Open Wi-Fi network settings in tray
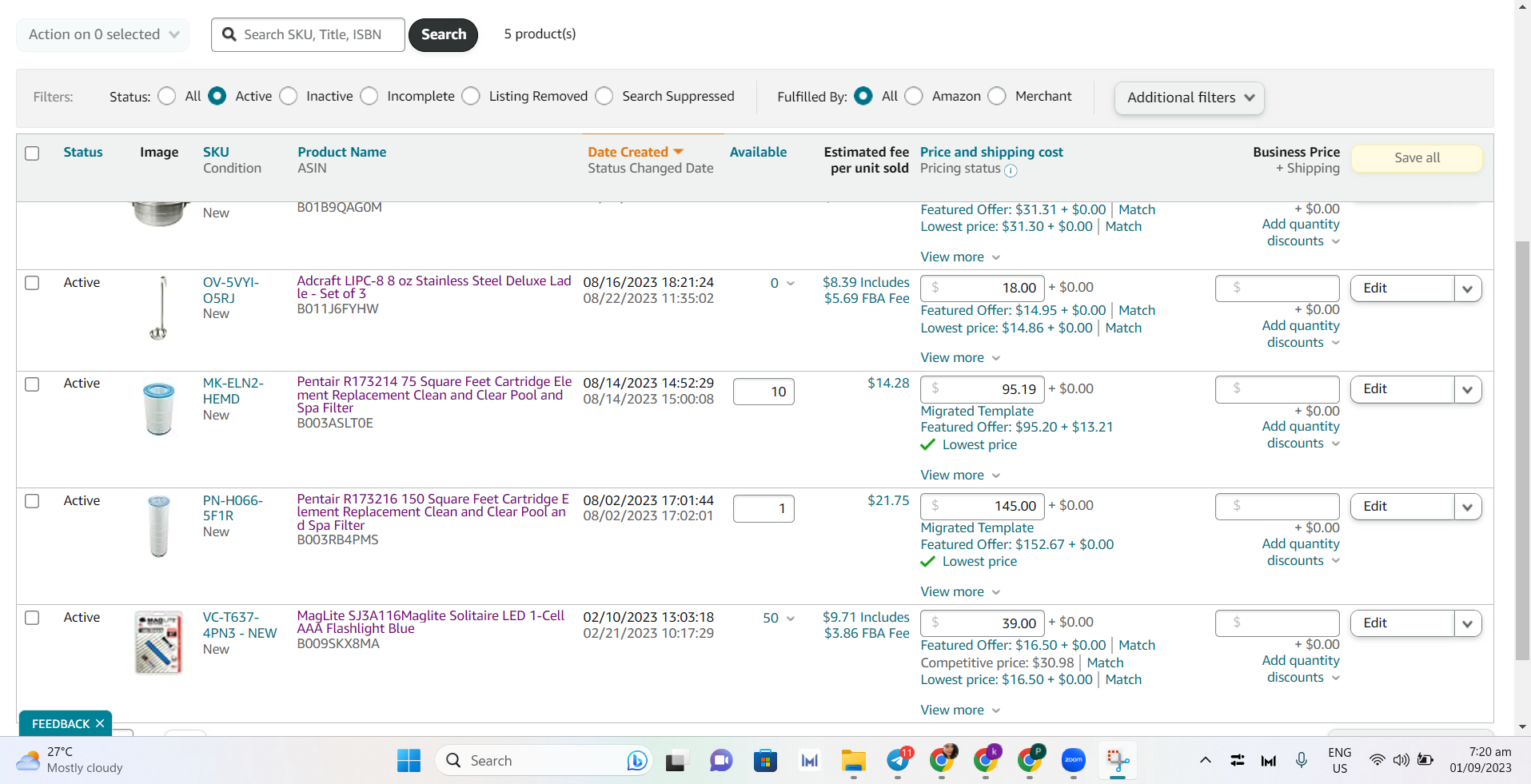1531x784 pixels. point(1377,760)
